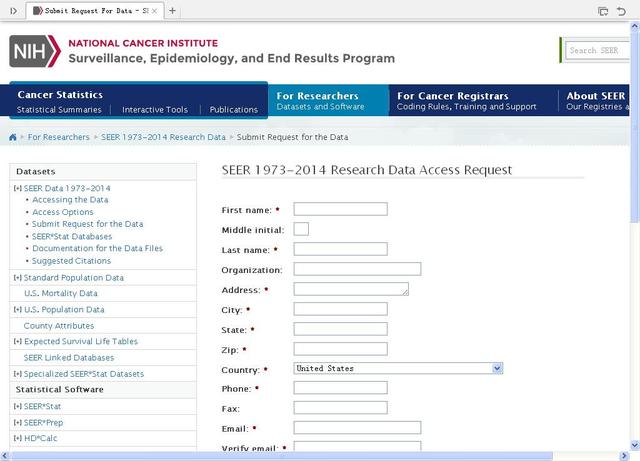The height and width of the screenshot is (461, 640).
Task: Open a new browser tab with plus icon
Action: click(x=173, y=11)
